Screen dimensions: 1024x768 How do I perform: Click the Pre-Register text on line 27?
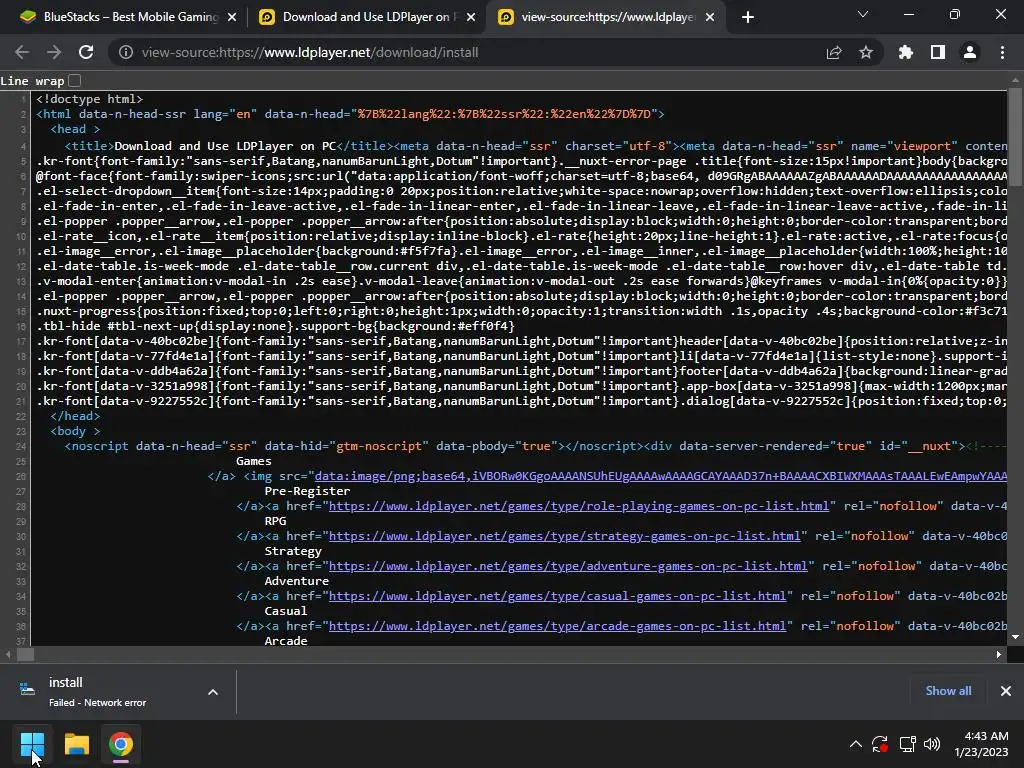307,491
